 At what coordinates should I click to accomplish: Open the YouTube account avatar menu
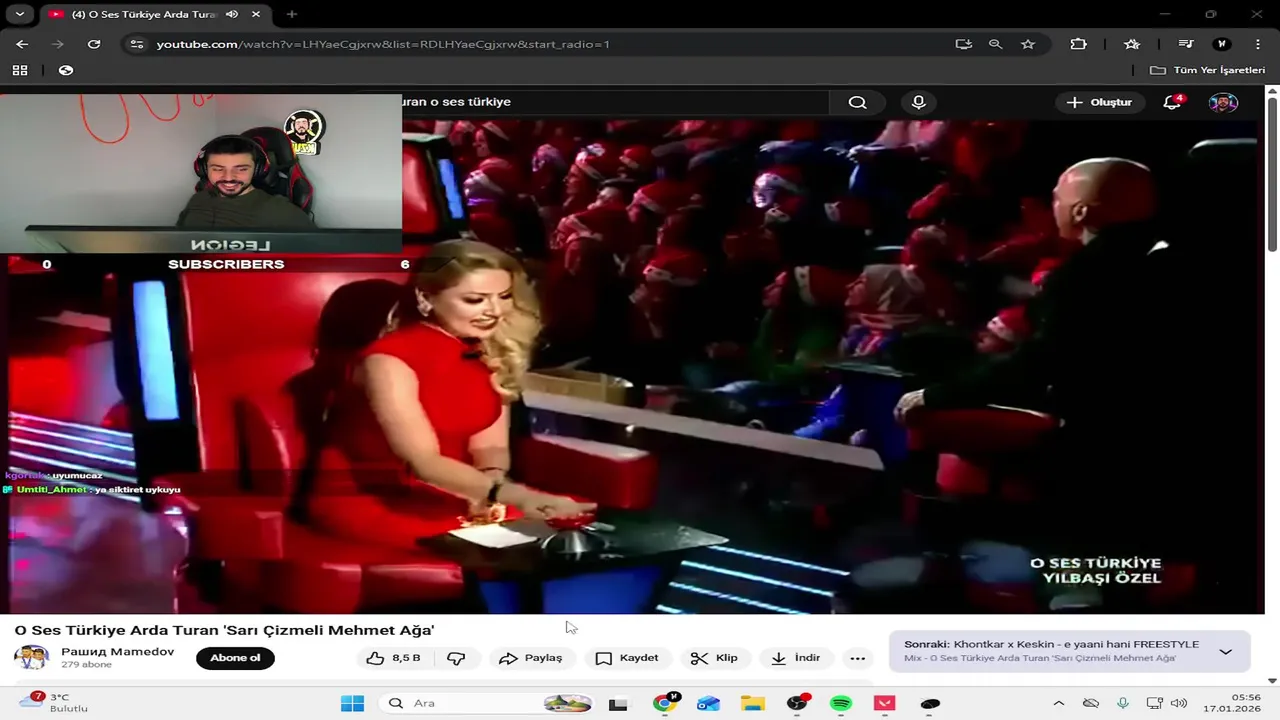(1223, 102)
